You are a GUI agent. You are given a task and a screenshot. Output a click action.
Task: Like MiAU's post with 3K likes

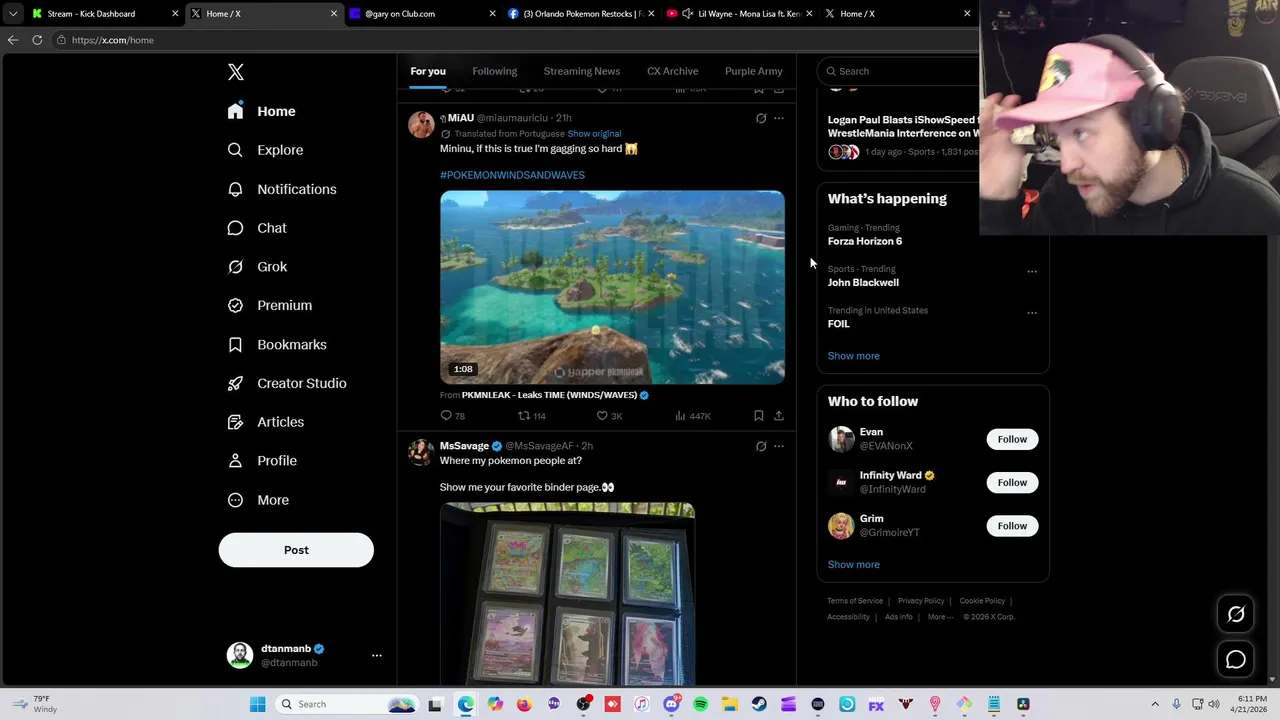point(609,416)
